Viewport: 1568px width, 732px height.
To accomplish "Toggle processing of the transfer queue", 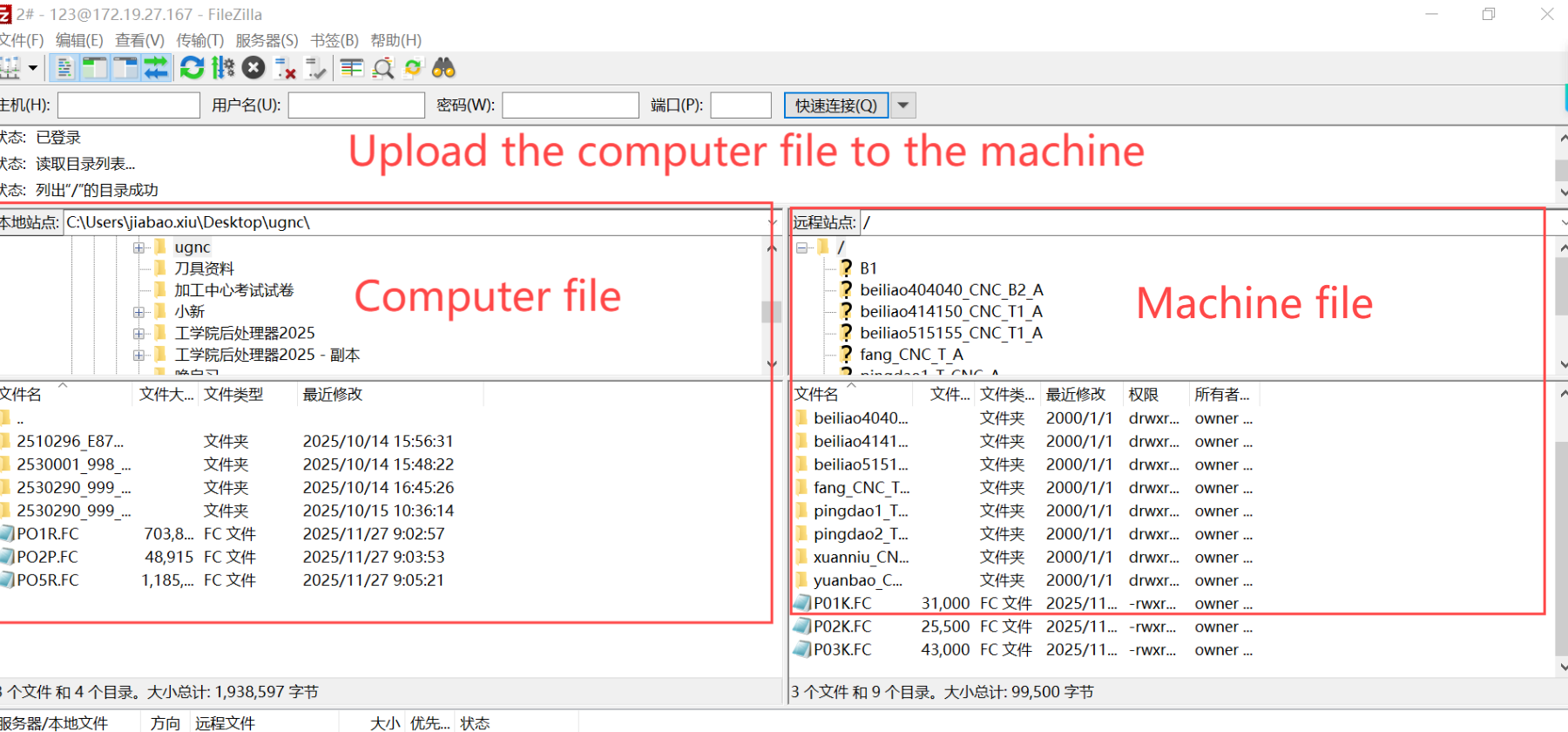I will pyautogui.click(x=223, y=68).
